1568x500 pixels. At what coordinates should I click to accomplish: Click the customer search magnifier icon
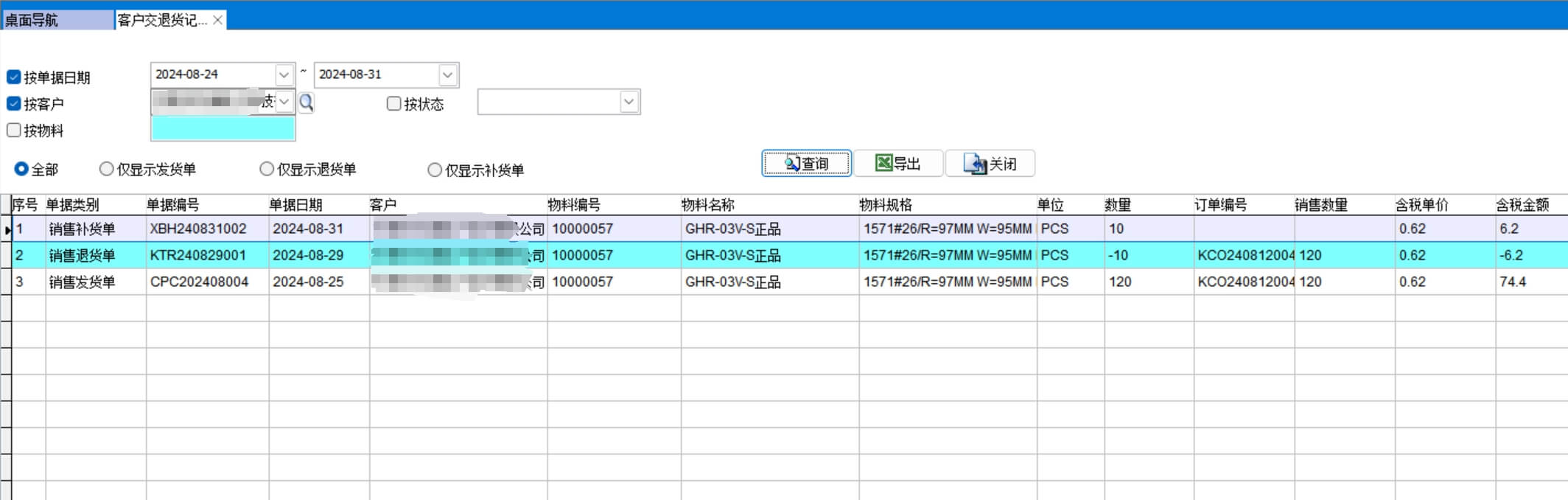[307, 103]
